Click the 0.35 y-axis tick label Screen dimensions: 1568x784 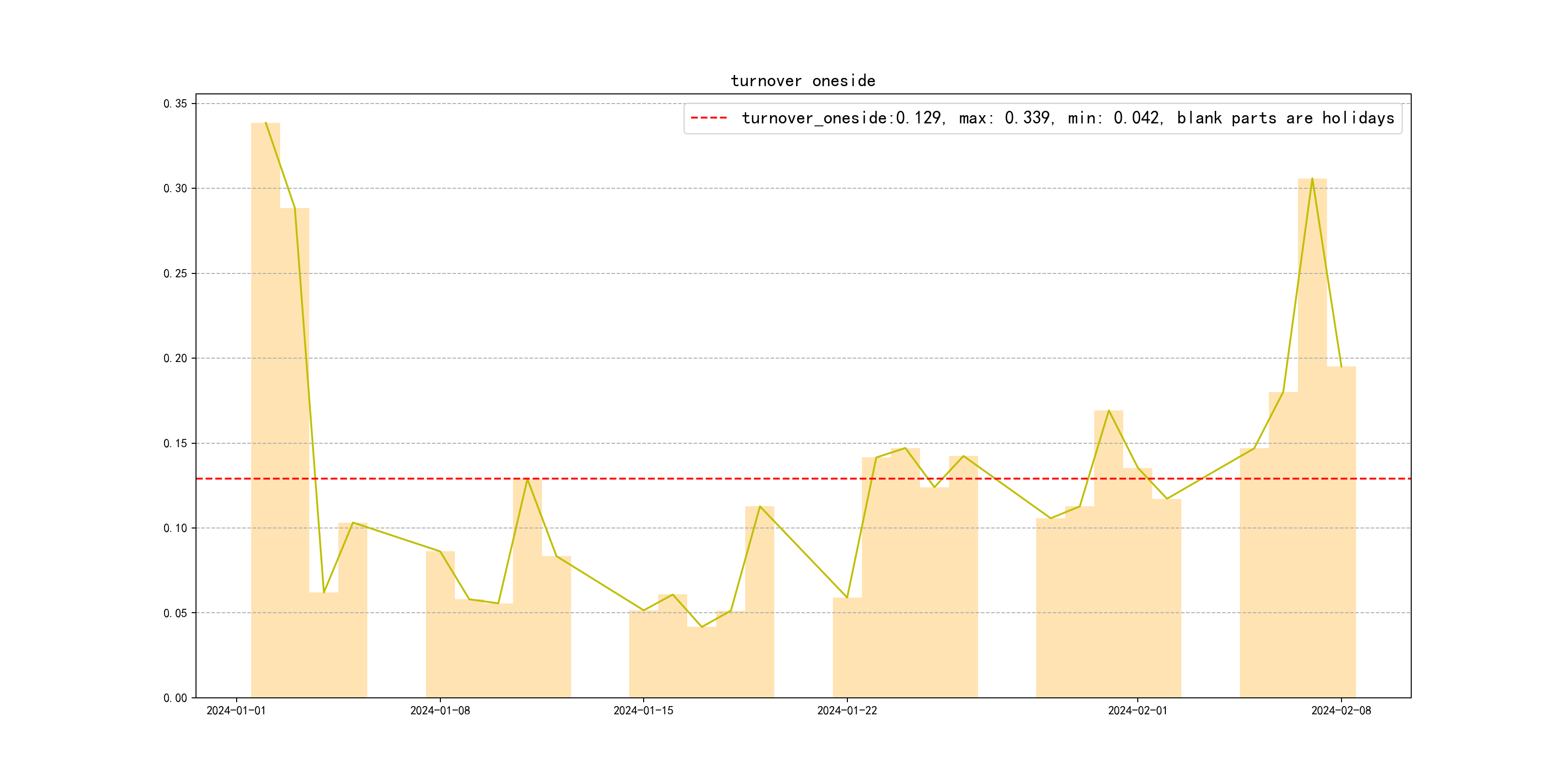(x=175, y=104)
